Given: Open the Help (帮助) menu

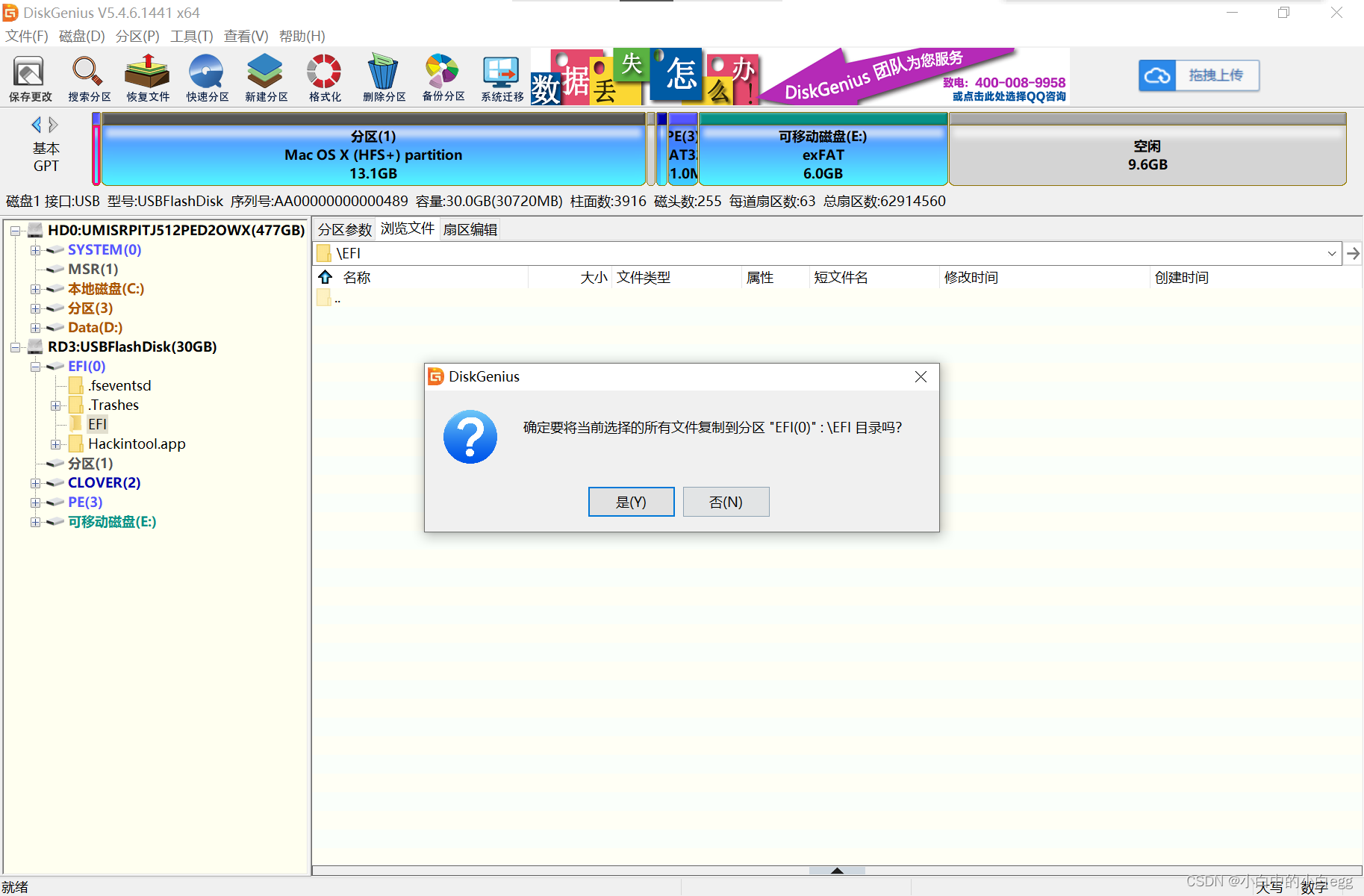Looking at the screenshot, I should (x=302, y=36).
